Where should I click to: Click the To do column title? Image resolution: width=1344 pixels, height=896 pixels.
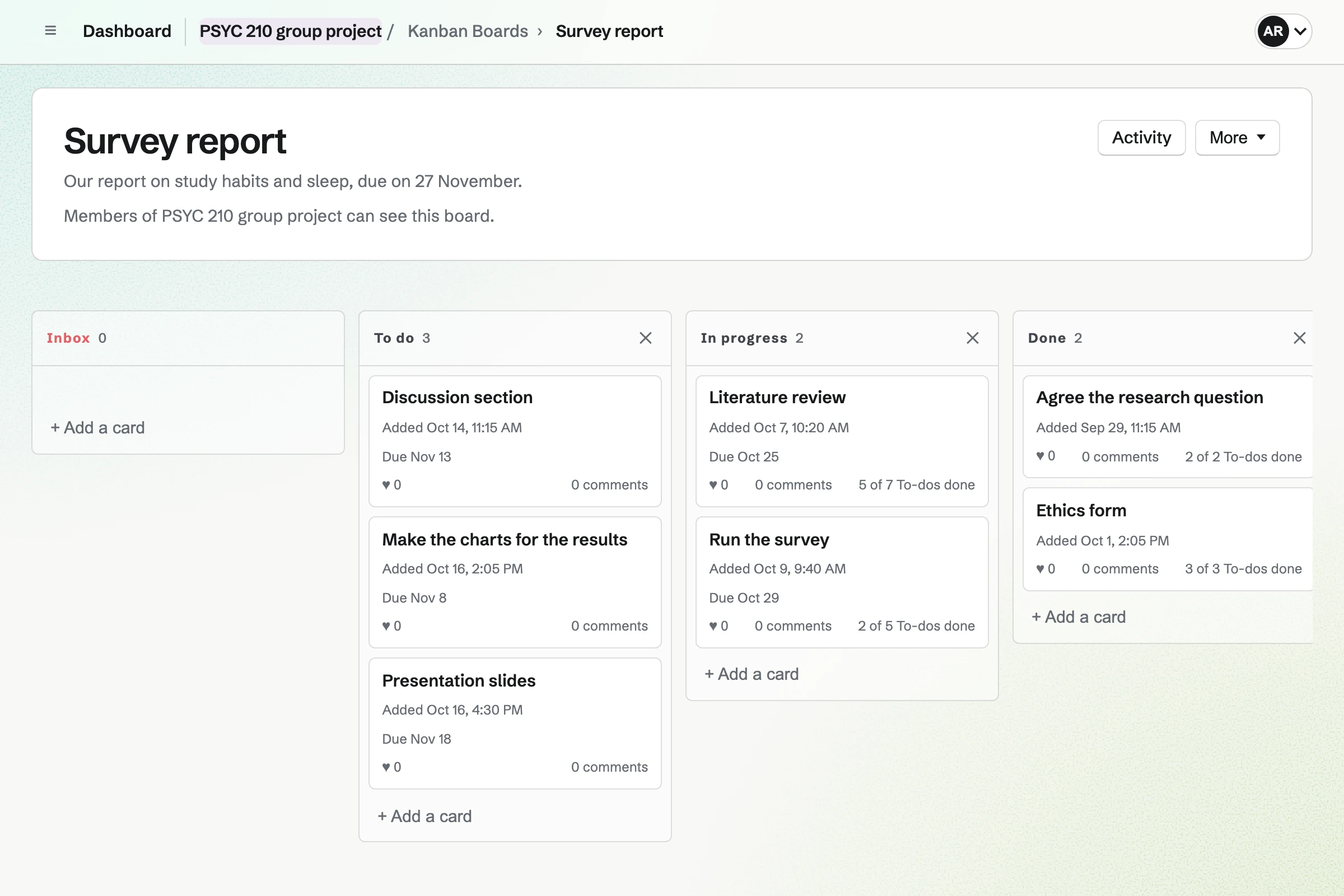[394, 338]
